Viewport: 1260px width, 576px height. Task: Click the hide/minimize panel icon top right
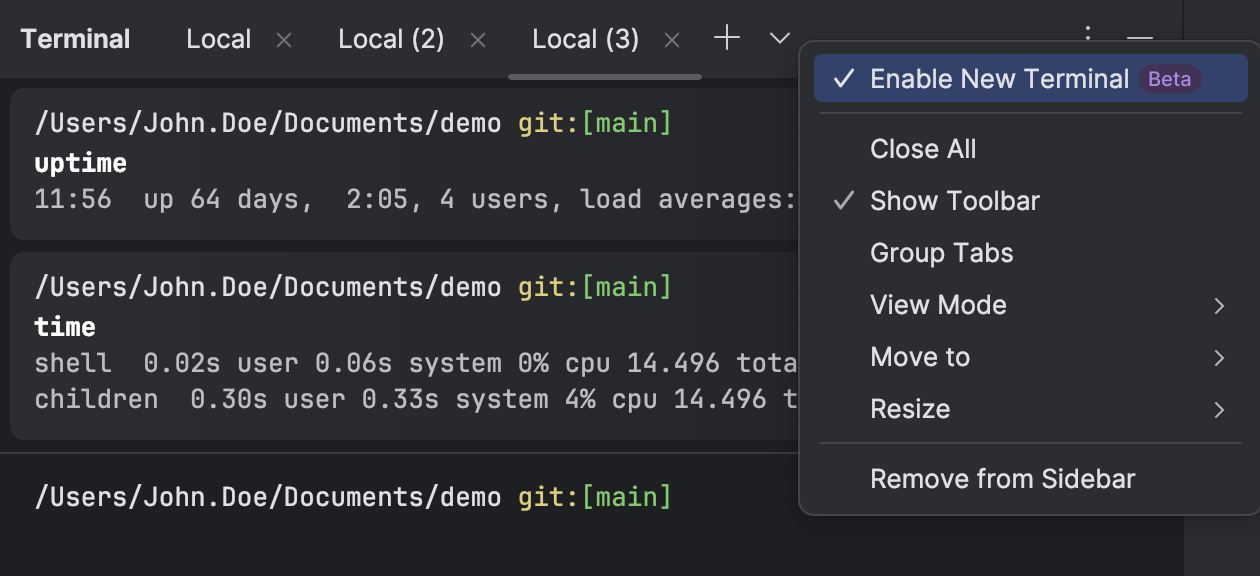(x=1138, y=40)
